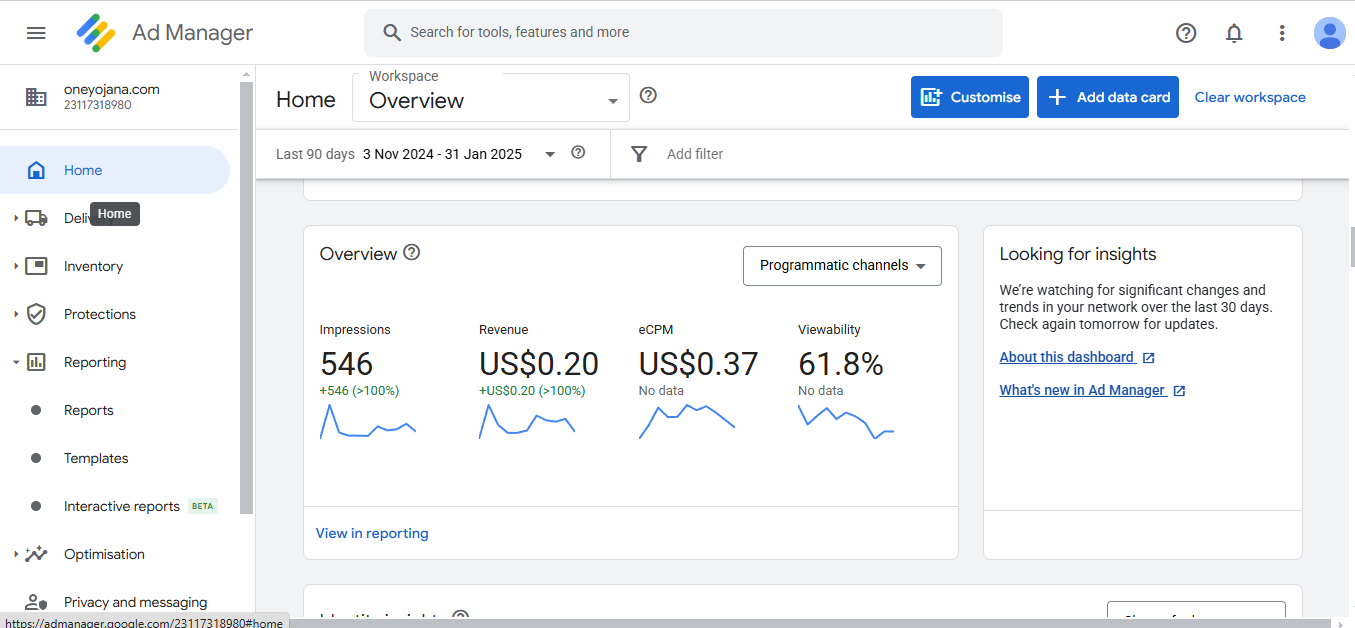Open the About this dashboard link

(x=1067, y=357)
